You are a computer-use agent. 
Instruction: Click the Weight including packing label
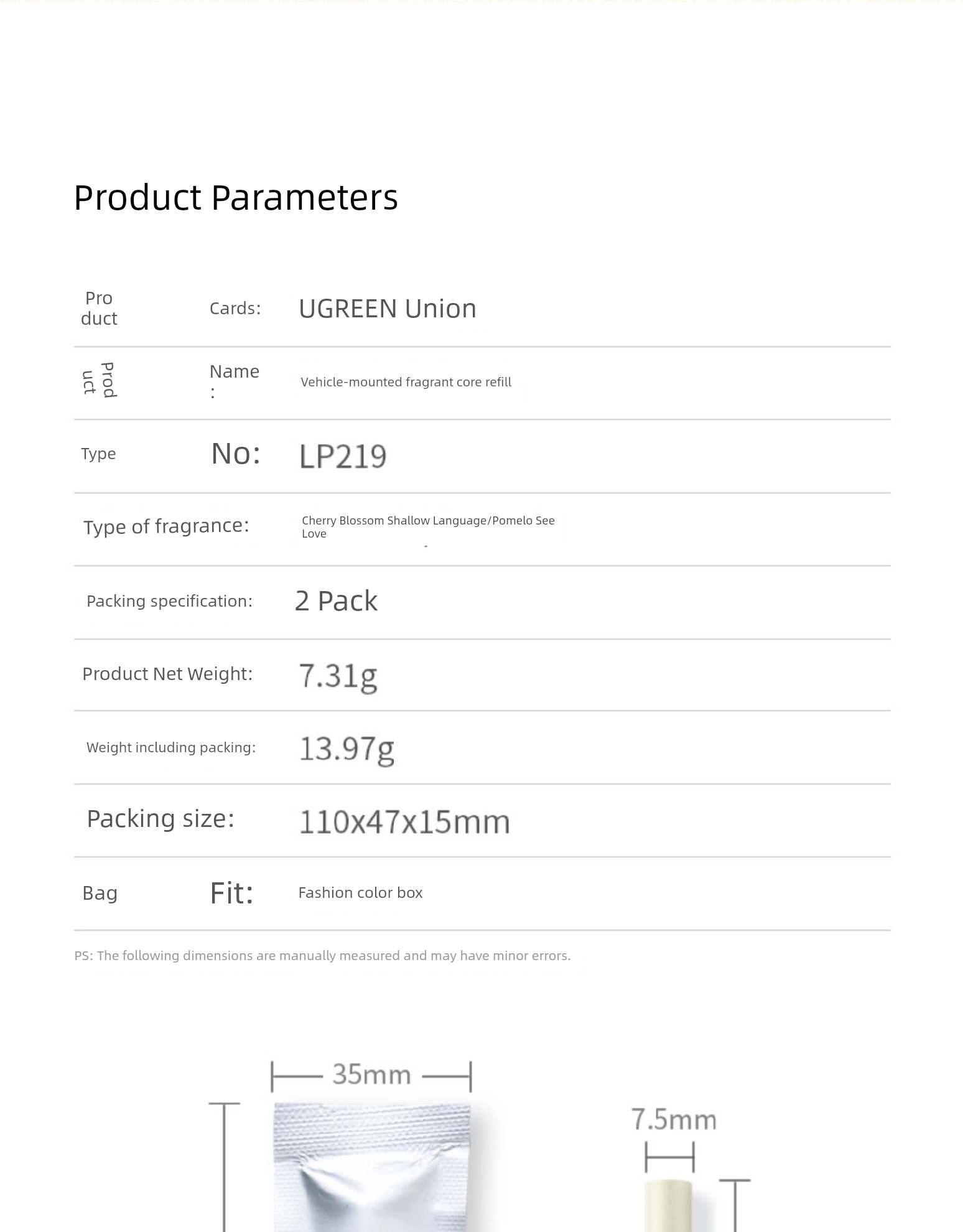tap(171, 747)
